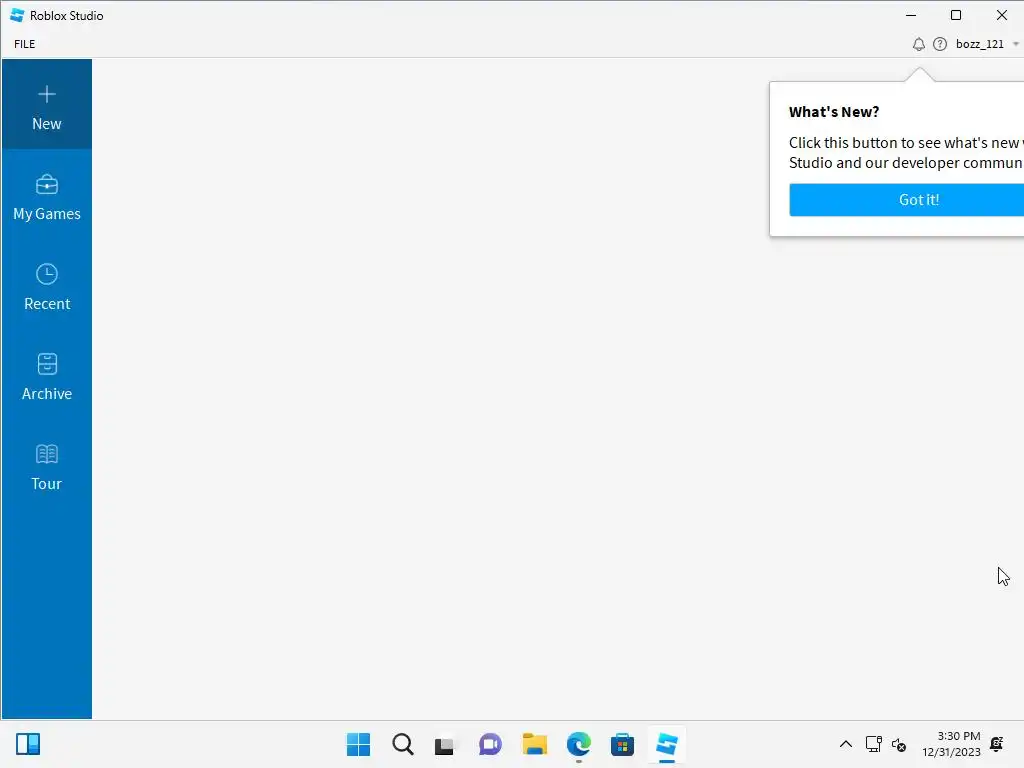Open the Widgets panel icon
The height and width of the screenshot is (768, 1024).
pyautogui.click(x=28, y=744)
